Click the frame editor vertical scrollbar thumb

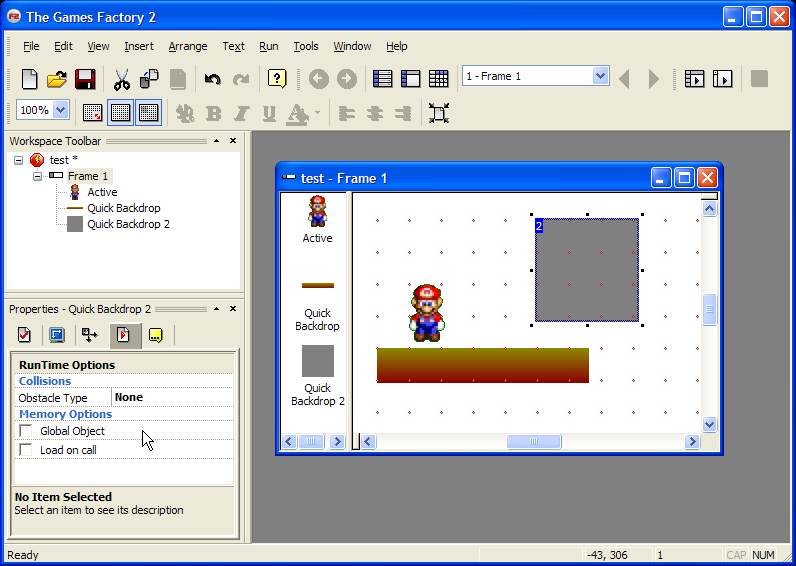(x=709, y=309)
